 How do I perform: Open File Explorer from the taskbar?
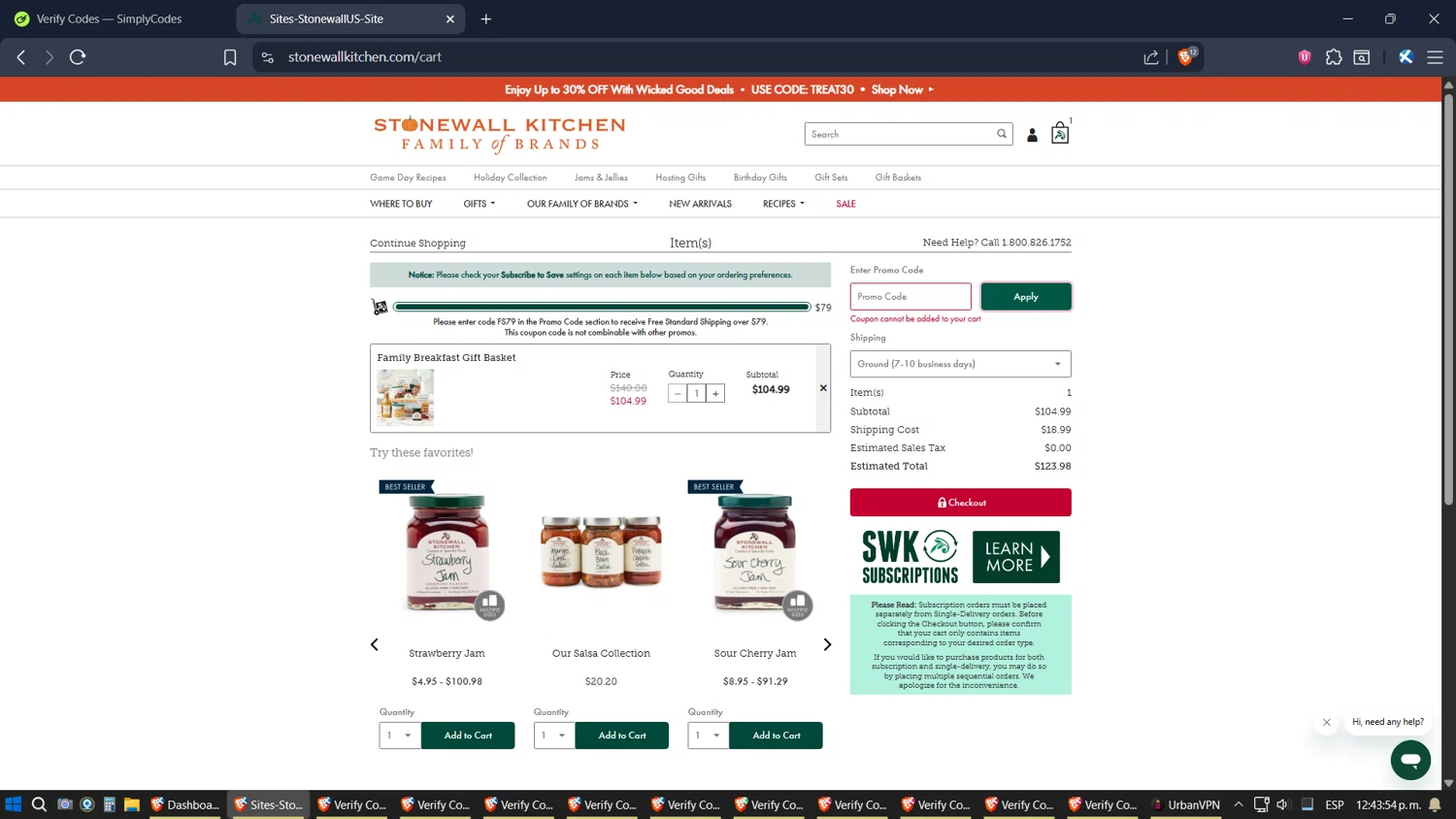pos(132,804)
